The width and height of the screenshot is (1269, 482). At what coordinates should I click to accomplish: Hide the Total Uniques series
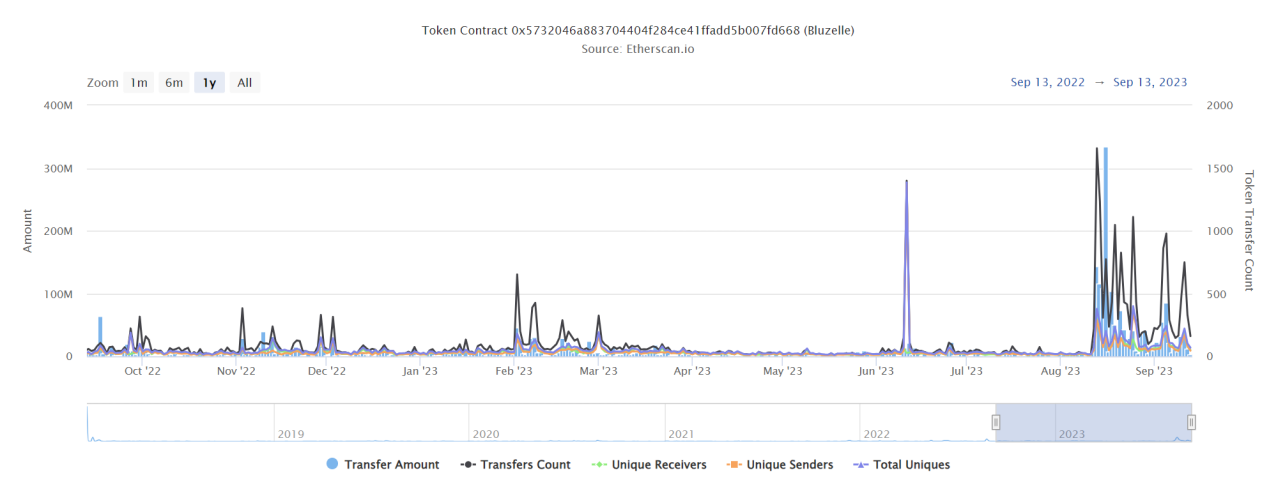click(x=911, y=465)
